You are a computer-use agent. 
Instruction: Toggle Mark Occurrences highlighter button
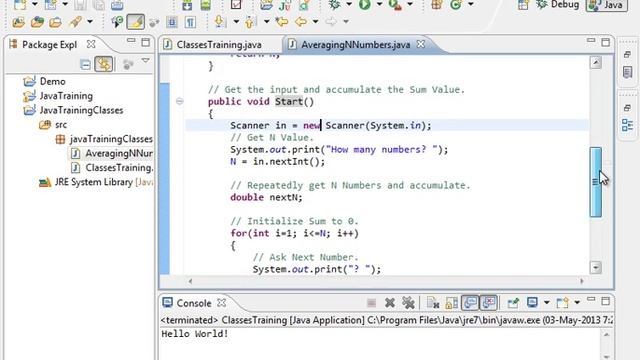[x=136, y=22]
